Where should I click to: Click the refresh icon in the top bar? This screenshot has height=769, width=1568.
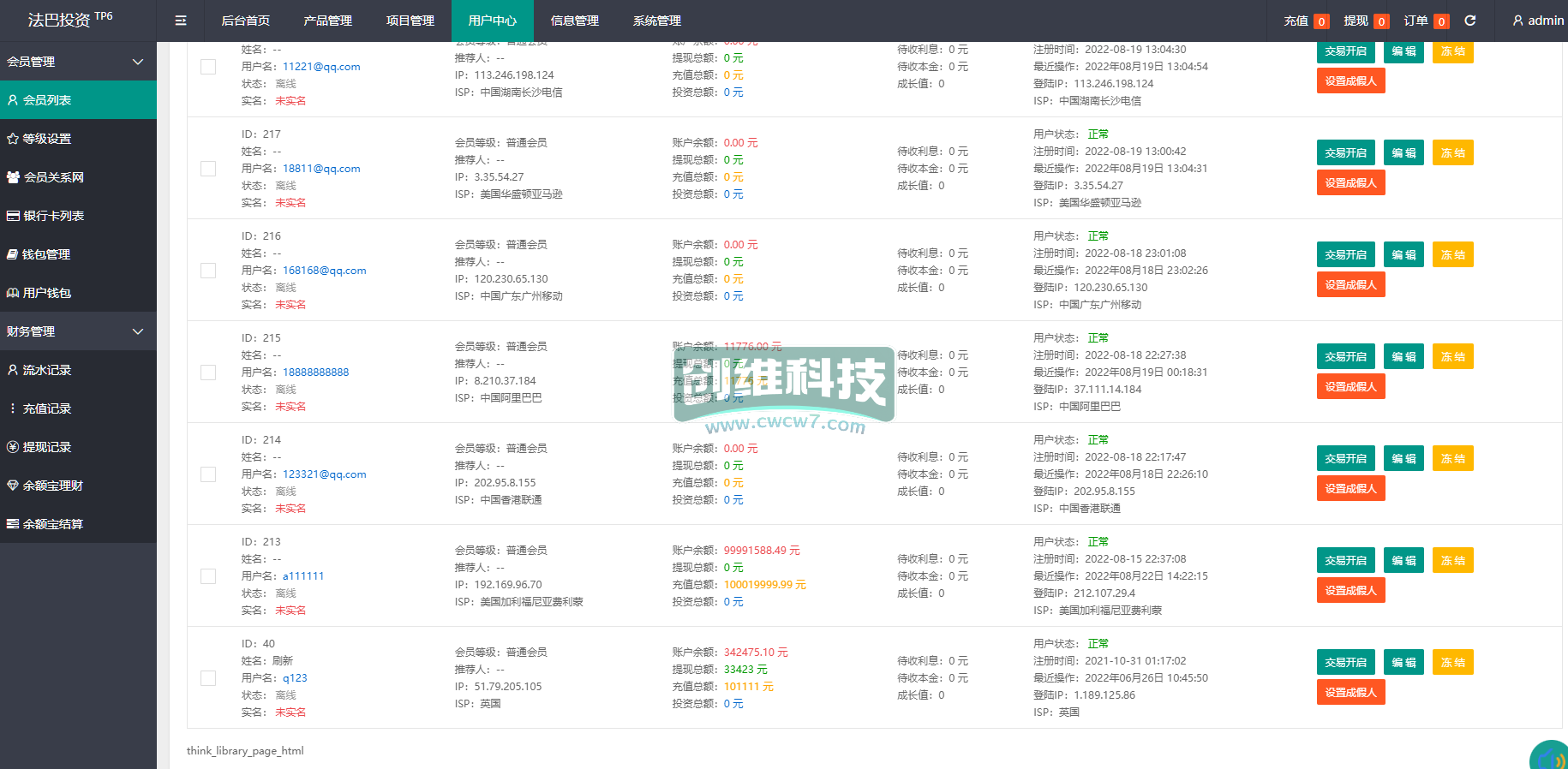click(1470, 21)
